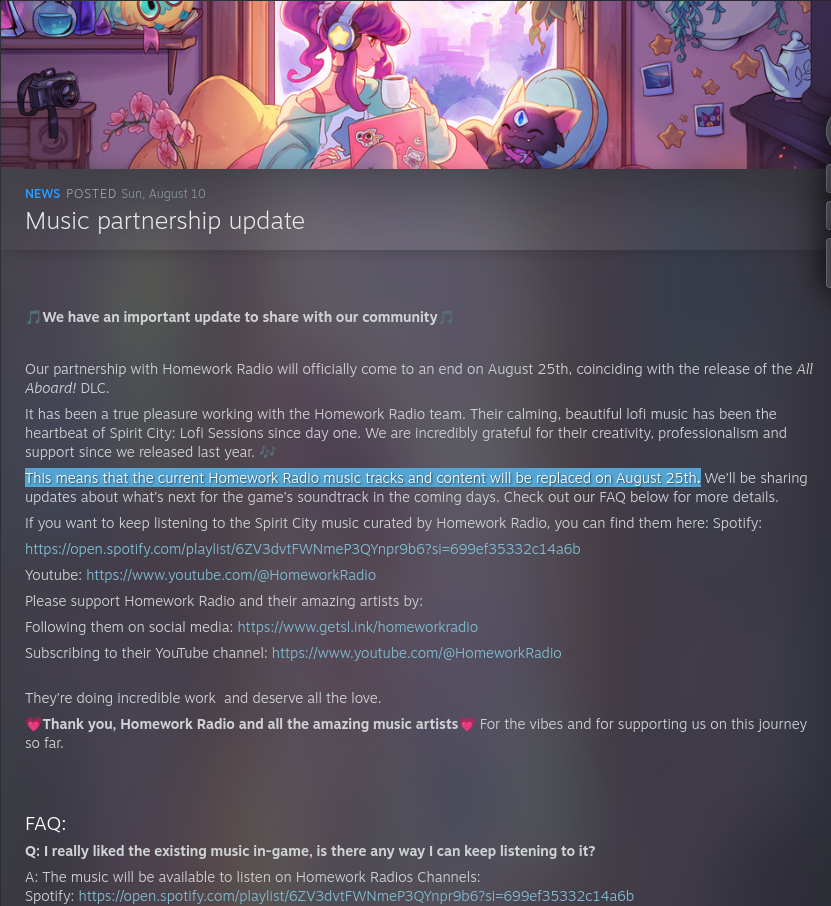831x906 pixels.
Task: Click the pink heart after 'music artists'
Action: (467, 724)
